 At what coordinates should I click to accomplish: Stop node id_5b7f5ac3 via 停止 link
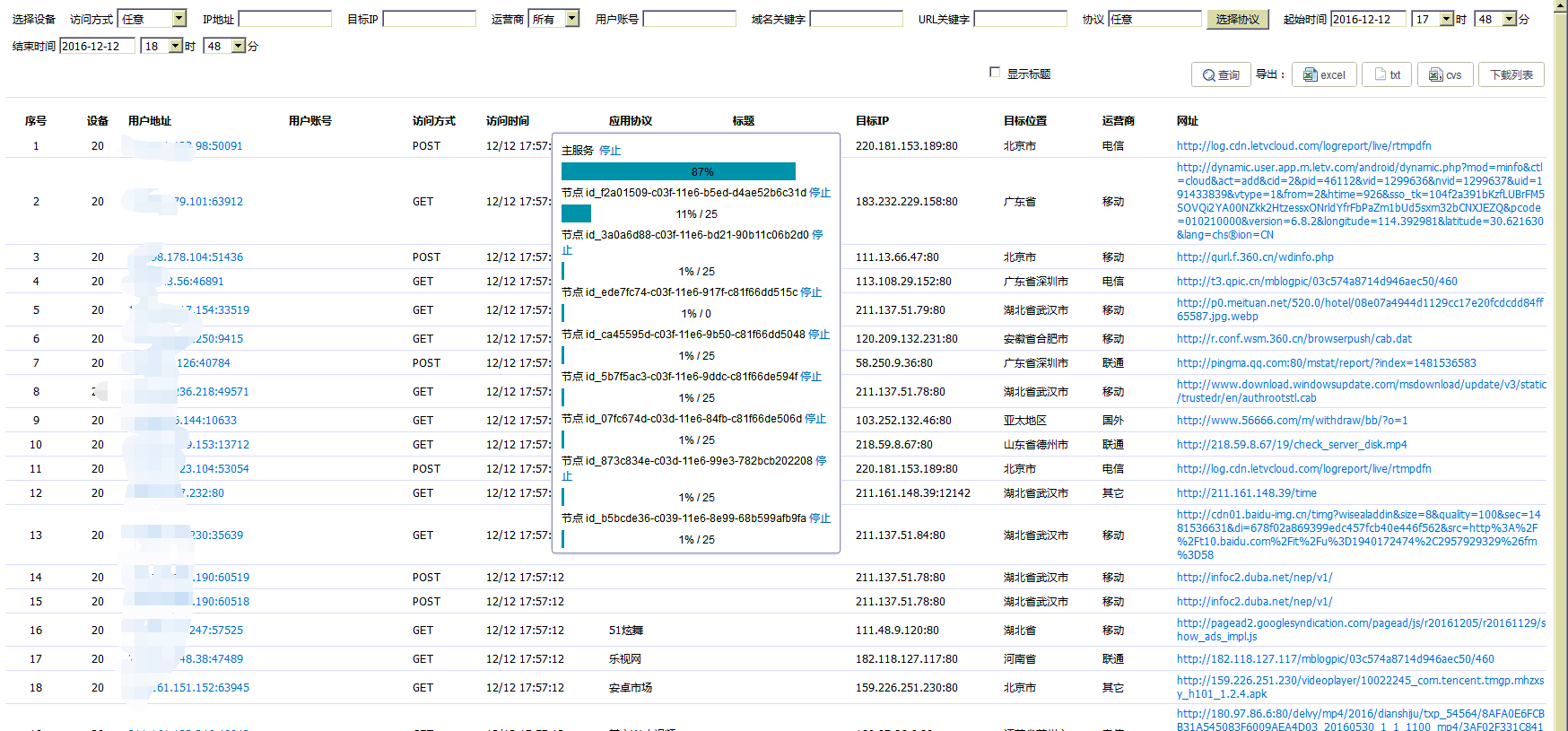pyautogui.click(x=811, y=377)
